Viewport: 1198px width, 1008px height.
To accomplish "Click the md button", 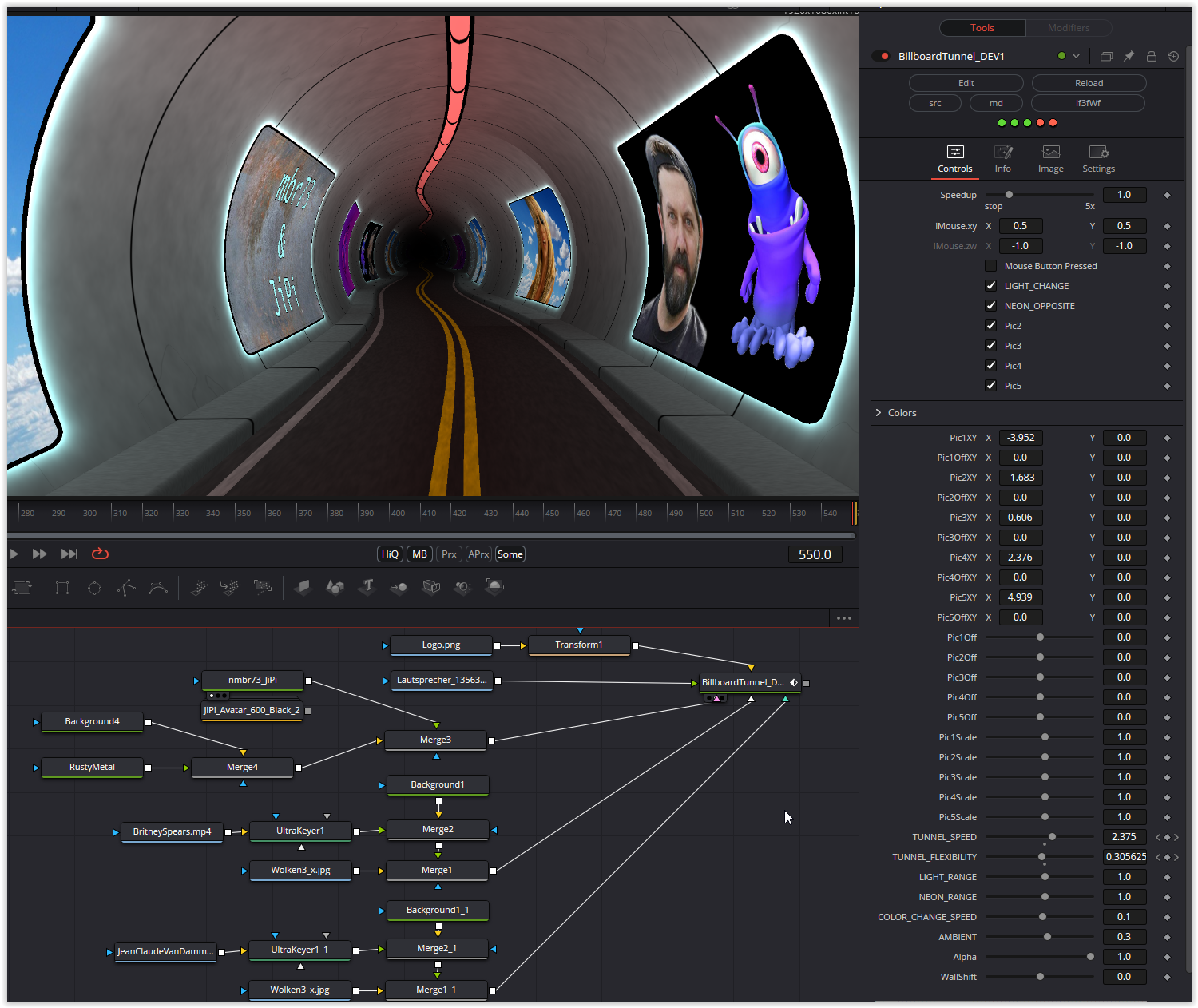I will pyautogui.click(x=997, y=103).
